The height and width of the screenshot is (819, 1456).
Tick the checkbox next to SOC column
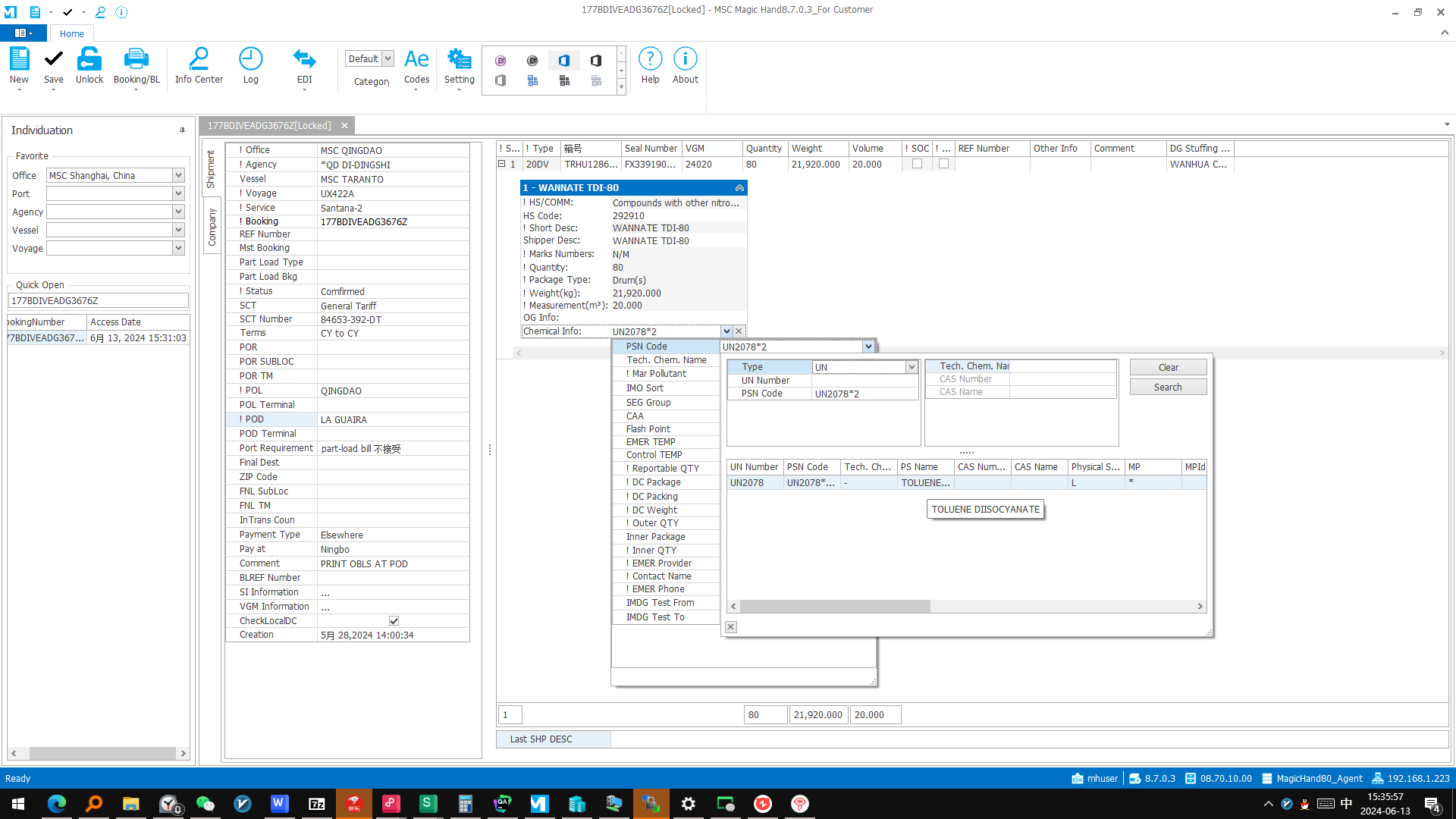tap(943, 164)
